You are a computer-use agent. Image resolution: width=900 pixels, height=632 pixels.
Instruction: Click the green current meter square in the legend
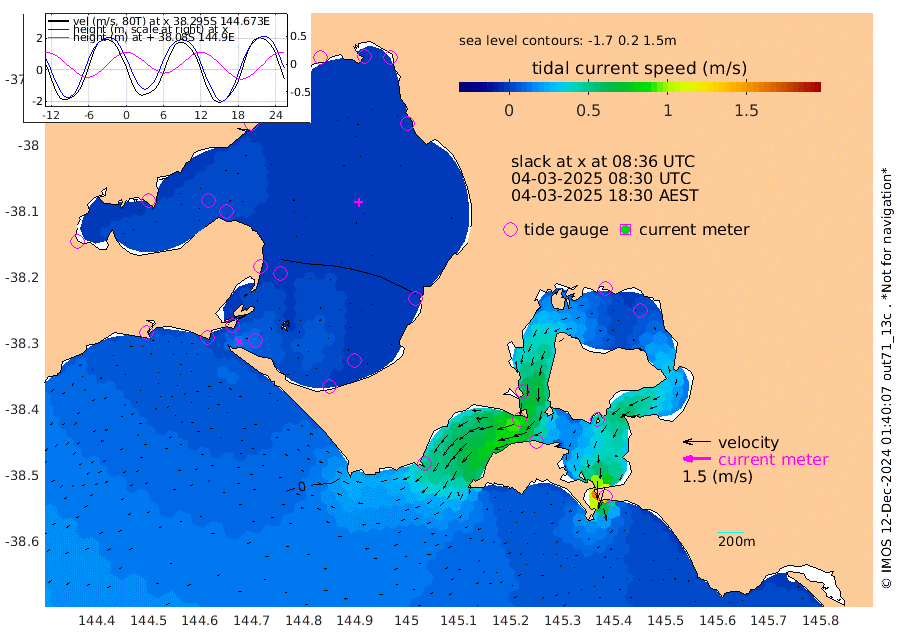pyautogui.click(x=626, y=230)
